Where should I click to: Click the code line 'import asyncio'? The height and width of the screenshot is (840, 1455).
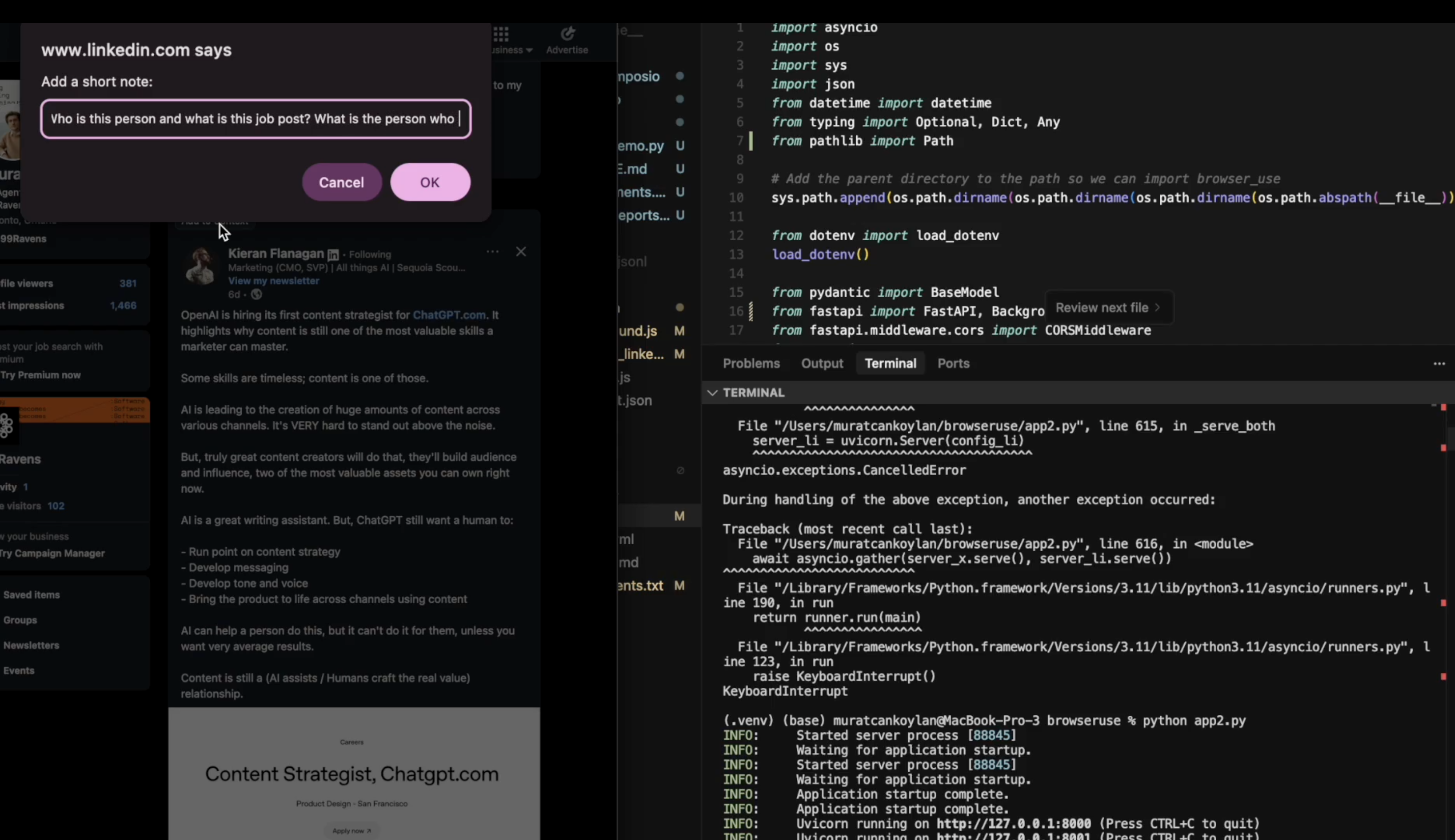(824, 27)
